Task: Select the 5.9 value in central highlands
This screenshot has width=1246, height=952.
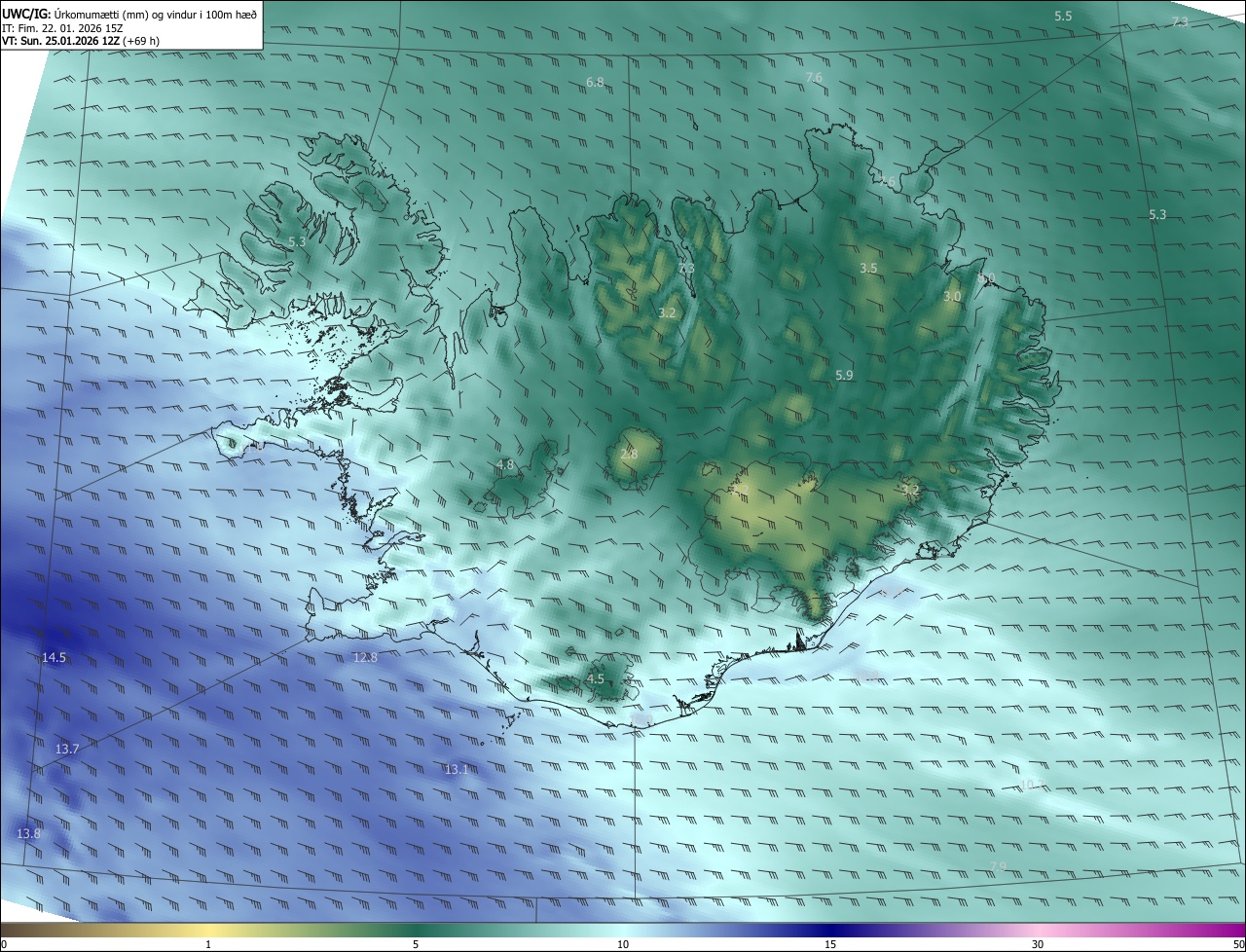Action: (x=844, y=375)
